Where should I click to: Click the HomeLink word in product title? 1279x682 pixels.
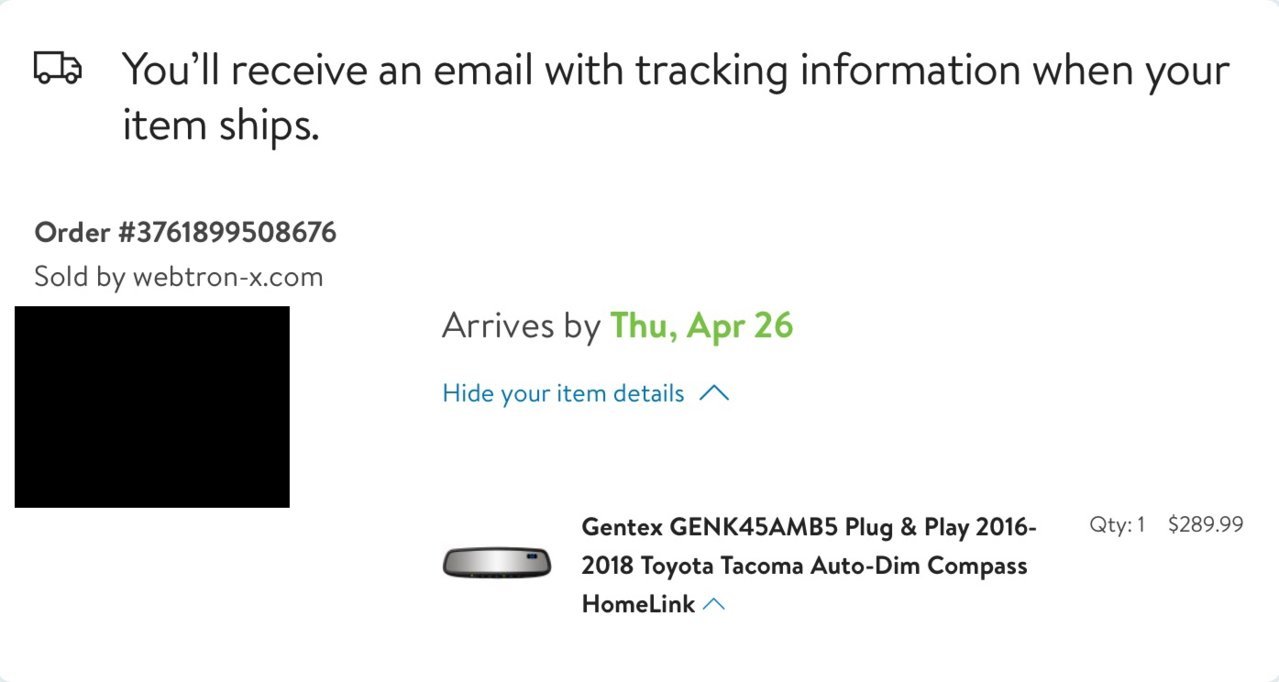click(638, 604)
